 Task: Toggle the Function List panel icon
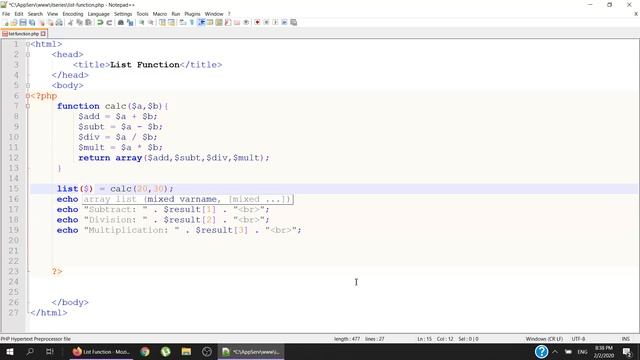coord(228,22)
